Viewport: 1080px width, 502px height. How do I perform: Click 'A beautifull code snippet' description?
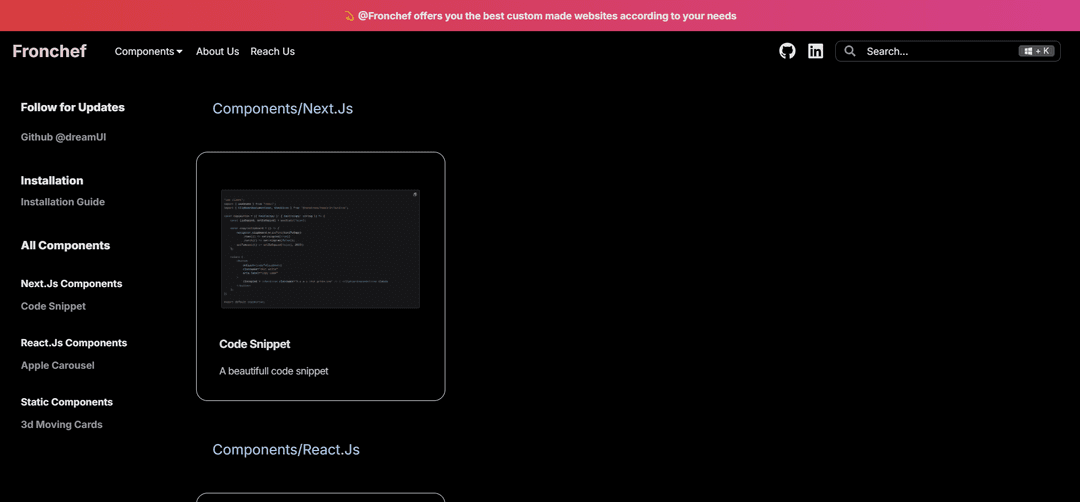point(274,371)
